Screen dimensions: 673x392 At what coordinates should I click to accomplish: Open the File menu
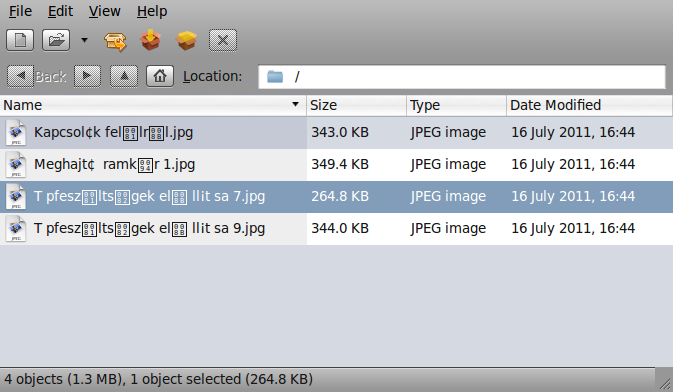click(20, 11)
